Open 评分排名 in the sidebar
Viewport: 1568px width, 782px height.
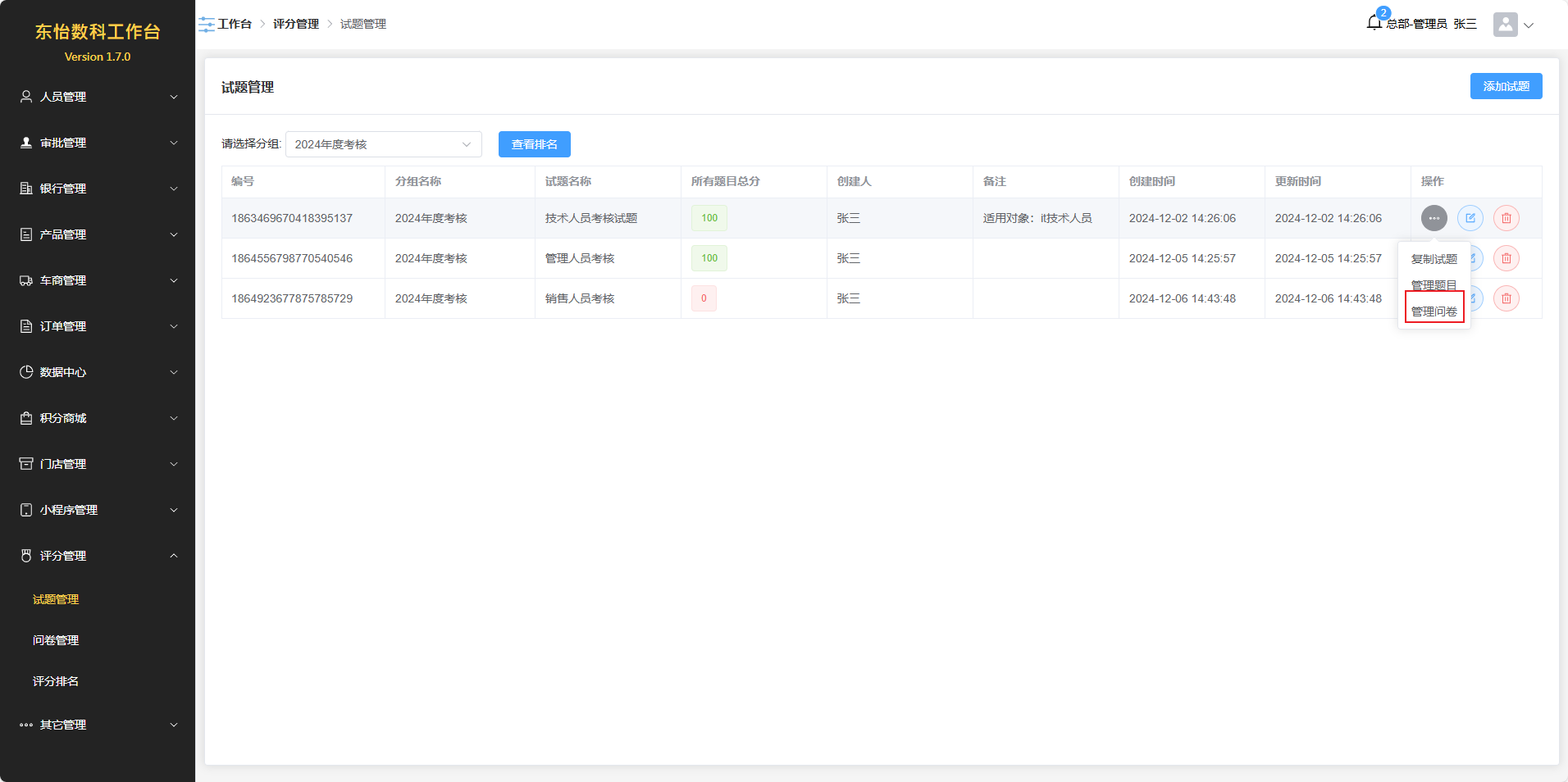tap(56, 681)
